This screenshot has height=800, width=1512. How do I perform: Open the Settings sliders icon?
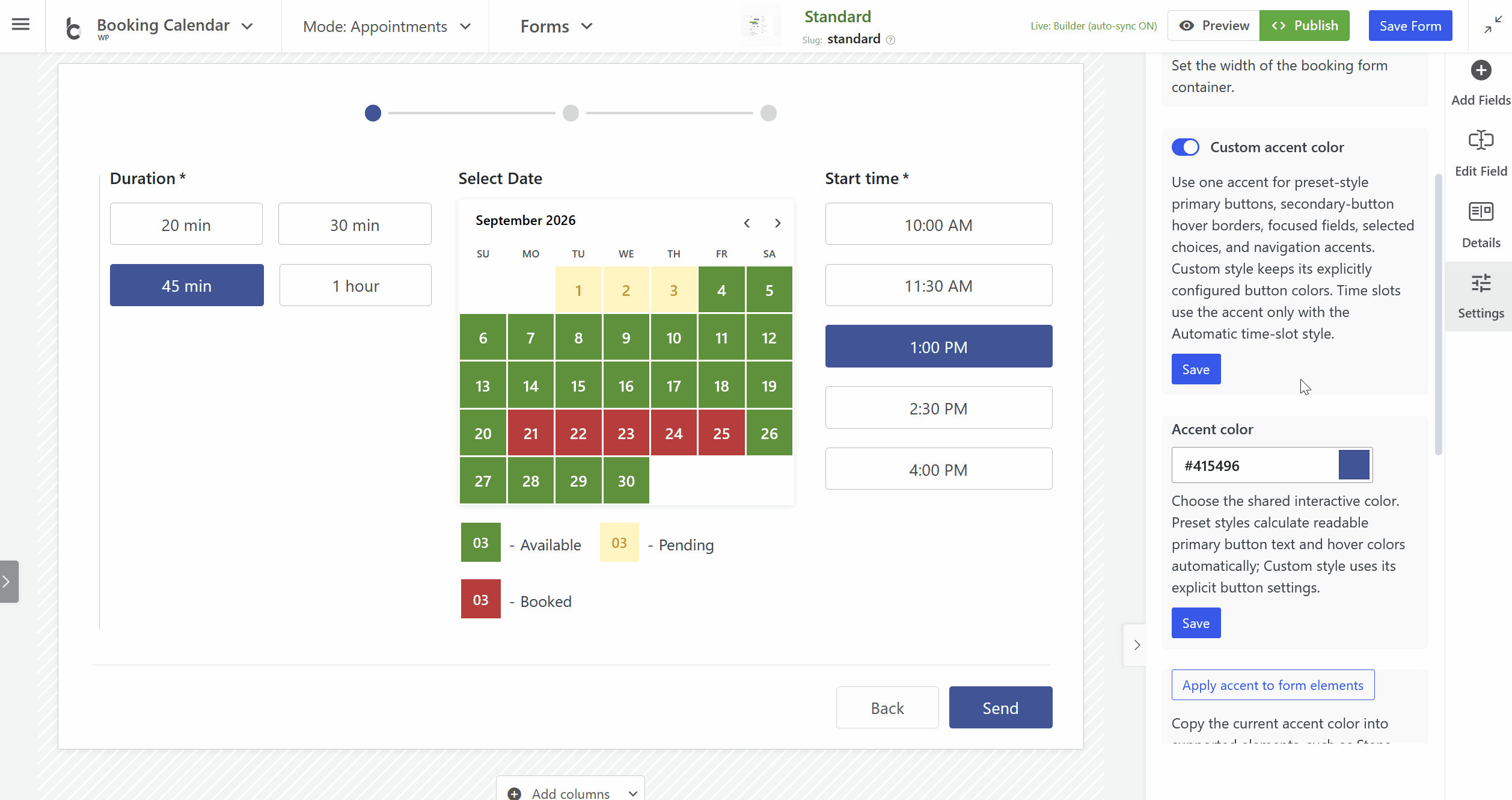click(x=1481, y=283)
